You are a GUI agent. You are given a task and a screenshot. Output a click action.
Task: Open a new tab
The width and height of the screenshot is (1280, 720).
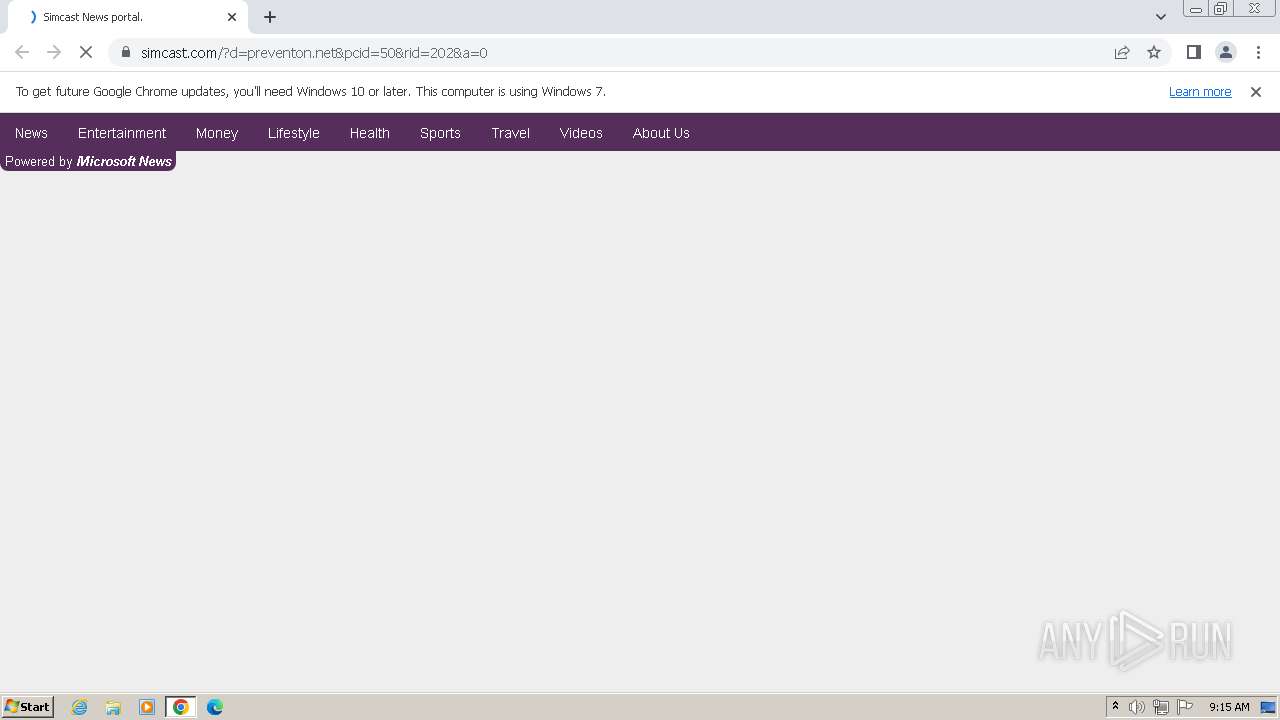coord(270,17)
